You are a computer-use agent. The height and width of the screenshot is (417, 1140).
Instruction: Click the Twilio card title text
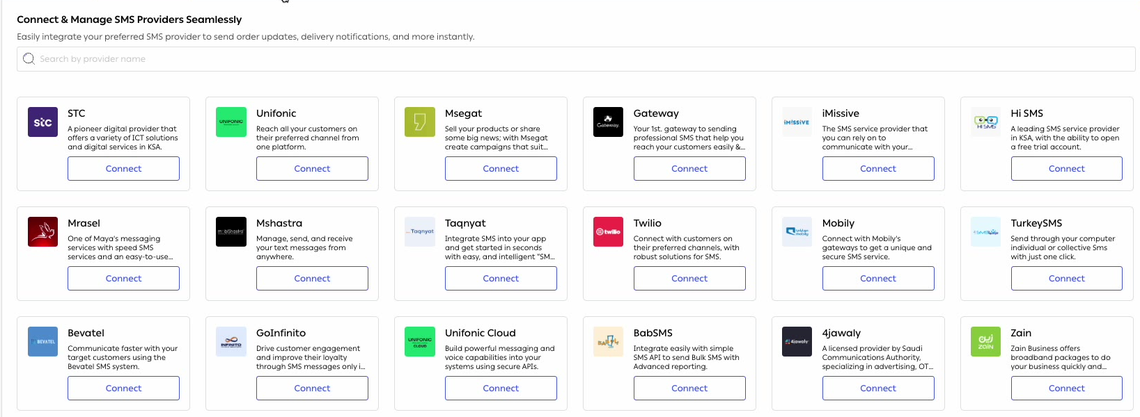pyautogui.click(x=647, y=223)
